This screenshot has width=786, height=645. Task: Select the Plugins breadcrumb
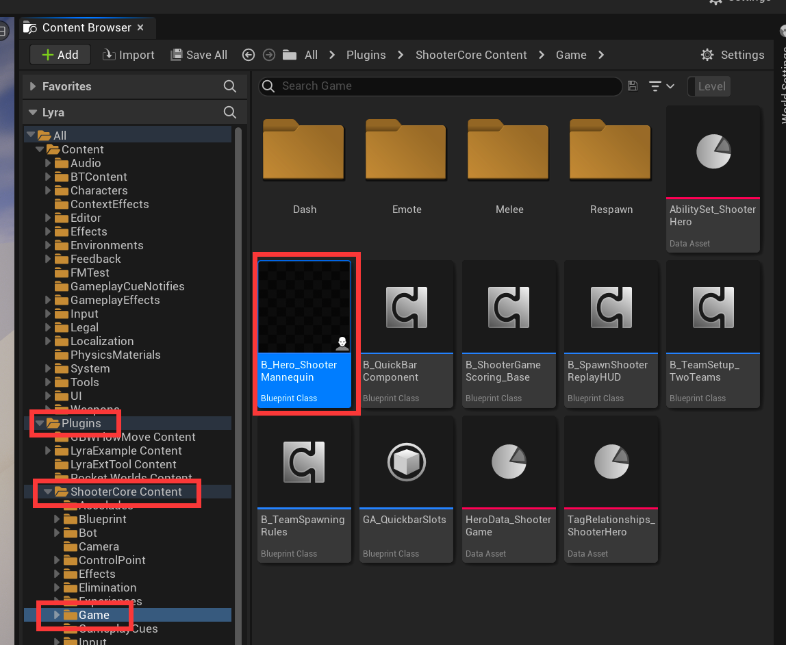366,55
